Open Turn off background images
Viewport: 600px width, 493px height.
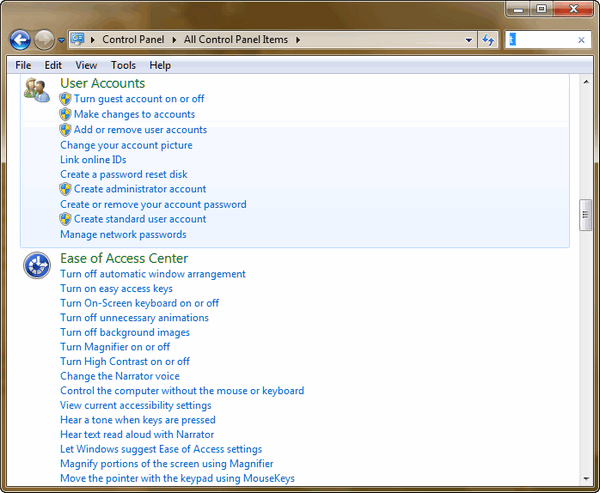[125, 332]
